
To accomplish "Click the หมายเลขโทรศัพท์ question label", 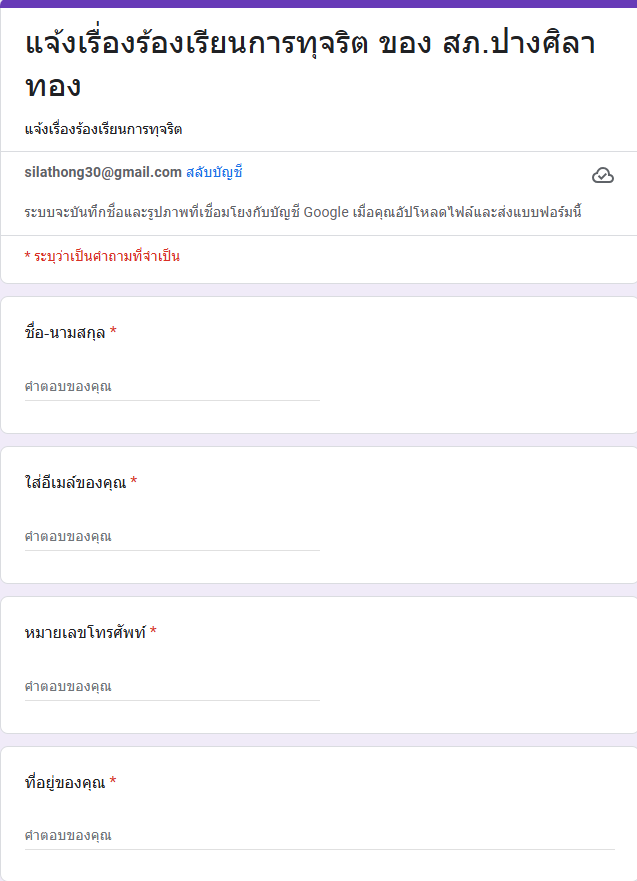I will (85, 632).
